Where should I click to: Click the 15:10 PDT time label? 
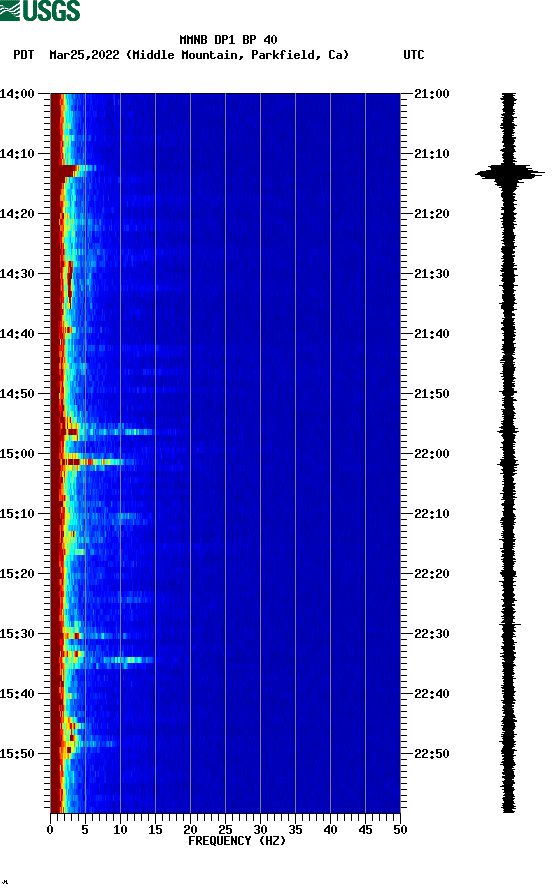17,514
